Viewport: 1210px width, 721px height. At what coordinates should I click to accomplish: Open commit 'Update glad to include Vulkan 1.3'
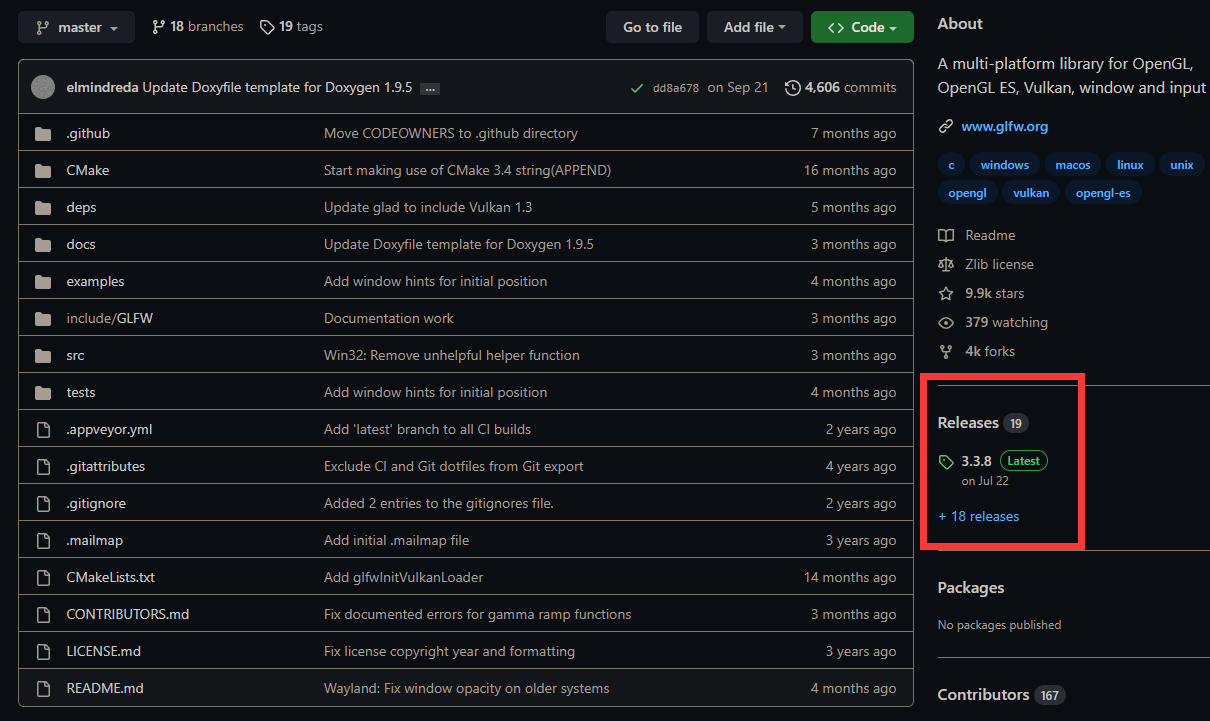pos(428,207)
